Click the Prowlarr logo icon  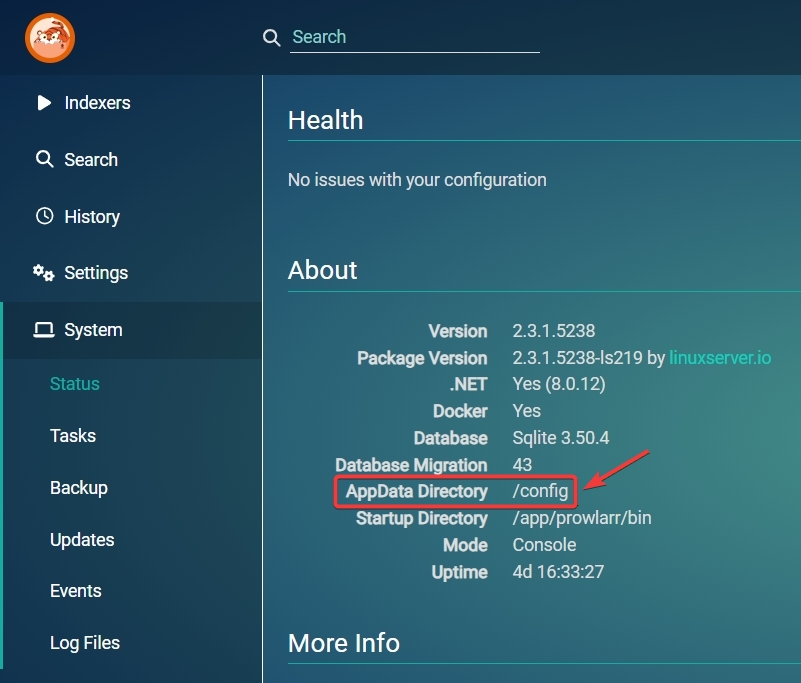point(50,38)
